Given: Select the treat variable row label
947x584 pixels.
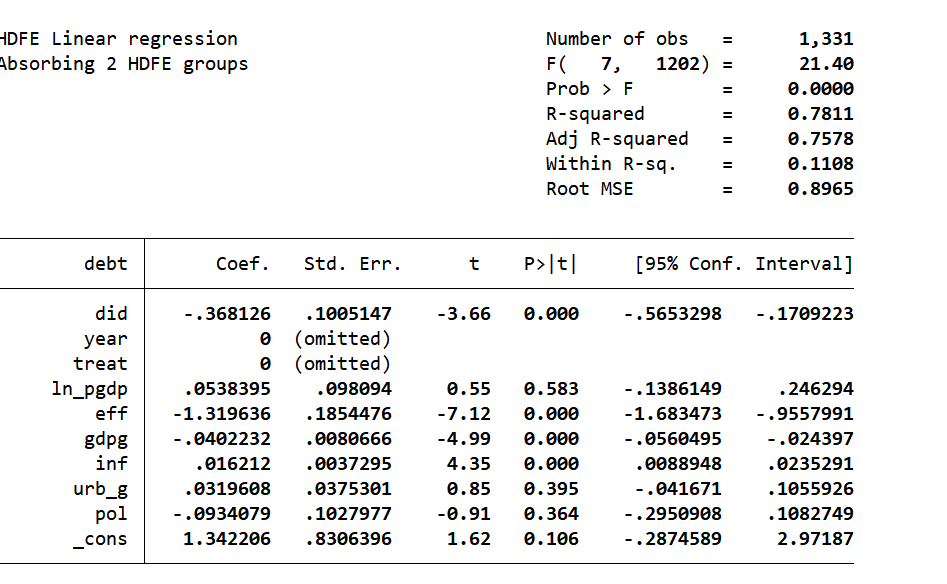Looking at the screenshot, I should coord(100,364).
